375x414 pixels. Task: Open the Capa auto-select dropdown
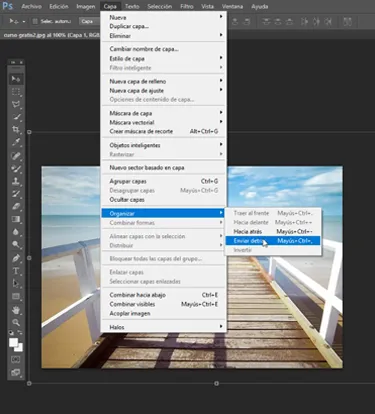pos(89,22)
